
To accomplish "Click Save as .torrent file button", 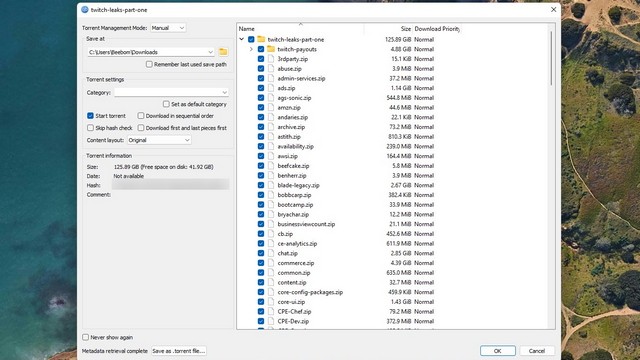I will [179, 351].
